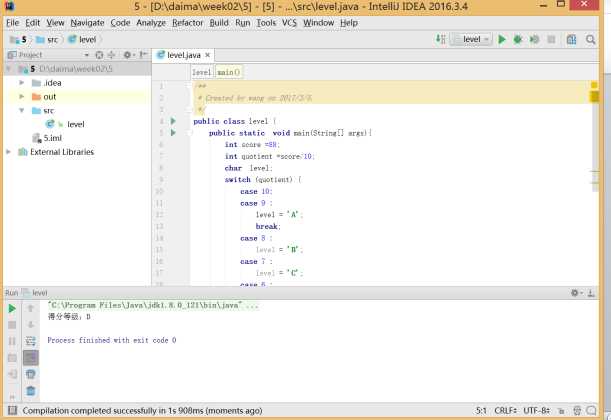Click run gutter arrow beside the main method
The width and height of the screenshot is (611, 420).
(x=173, y=133)
